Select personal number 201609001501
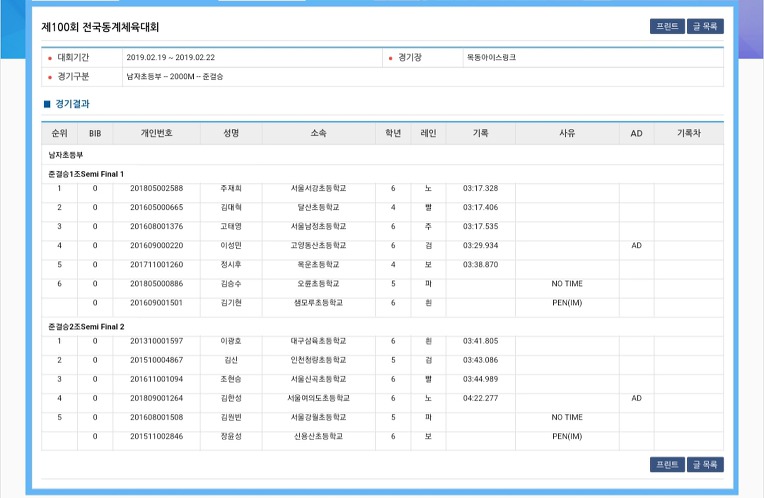The width and height of the screenshot is (764, 498). (156, 303)
